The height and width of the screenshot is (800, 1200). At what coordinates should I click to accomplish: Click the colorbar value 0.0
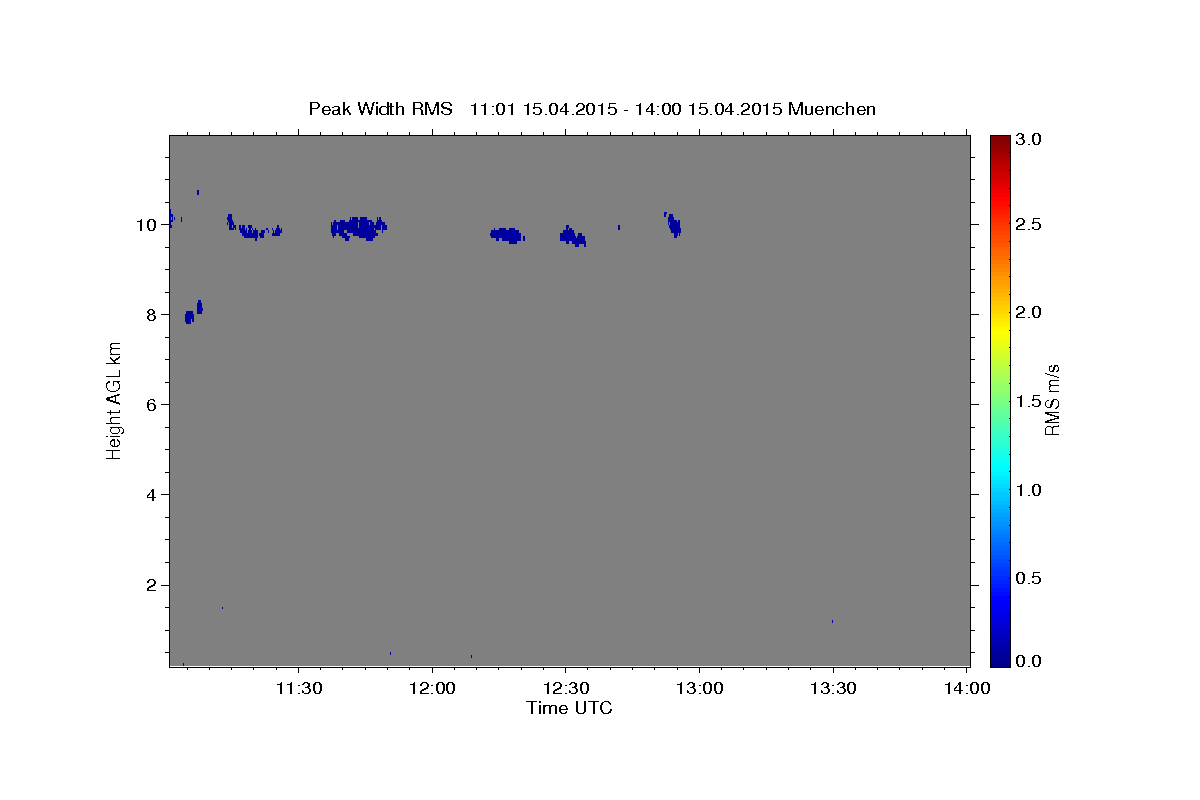pyautogui.click(x=1030, y=661)
